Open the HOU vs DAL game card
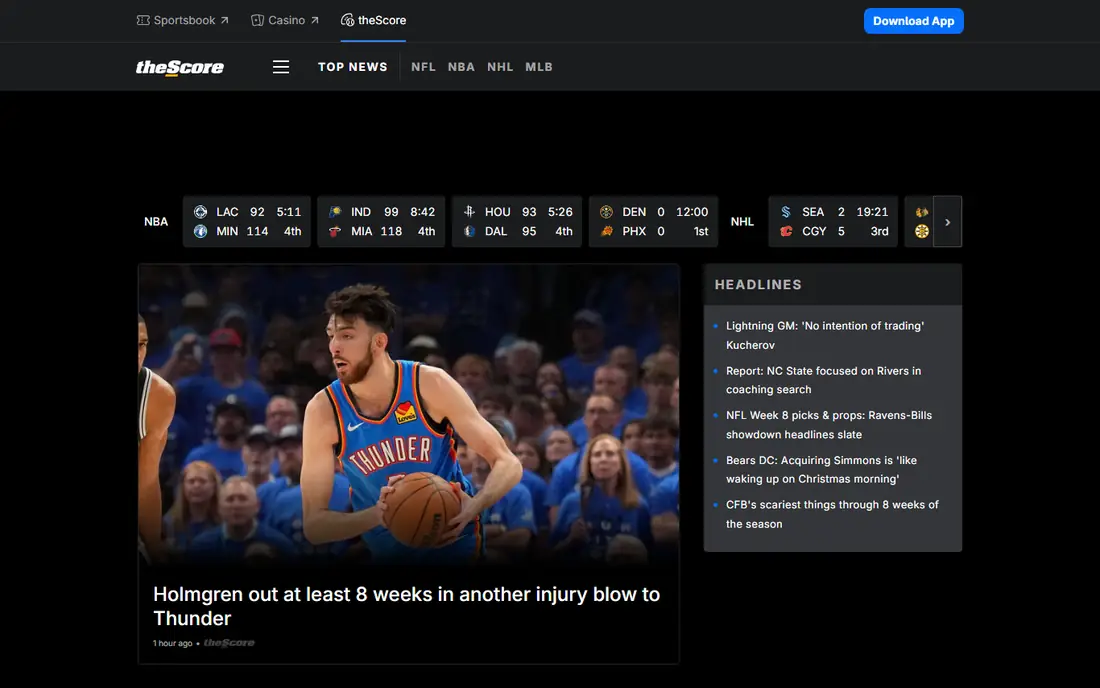1100x688 pixels. 517,222
